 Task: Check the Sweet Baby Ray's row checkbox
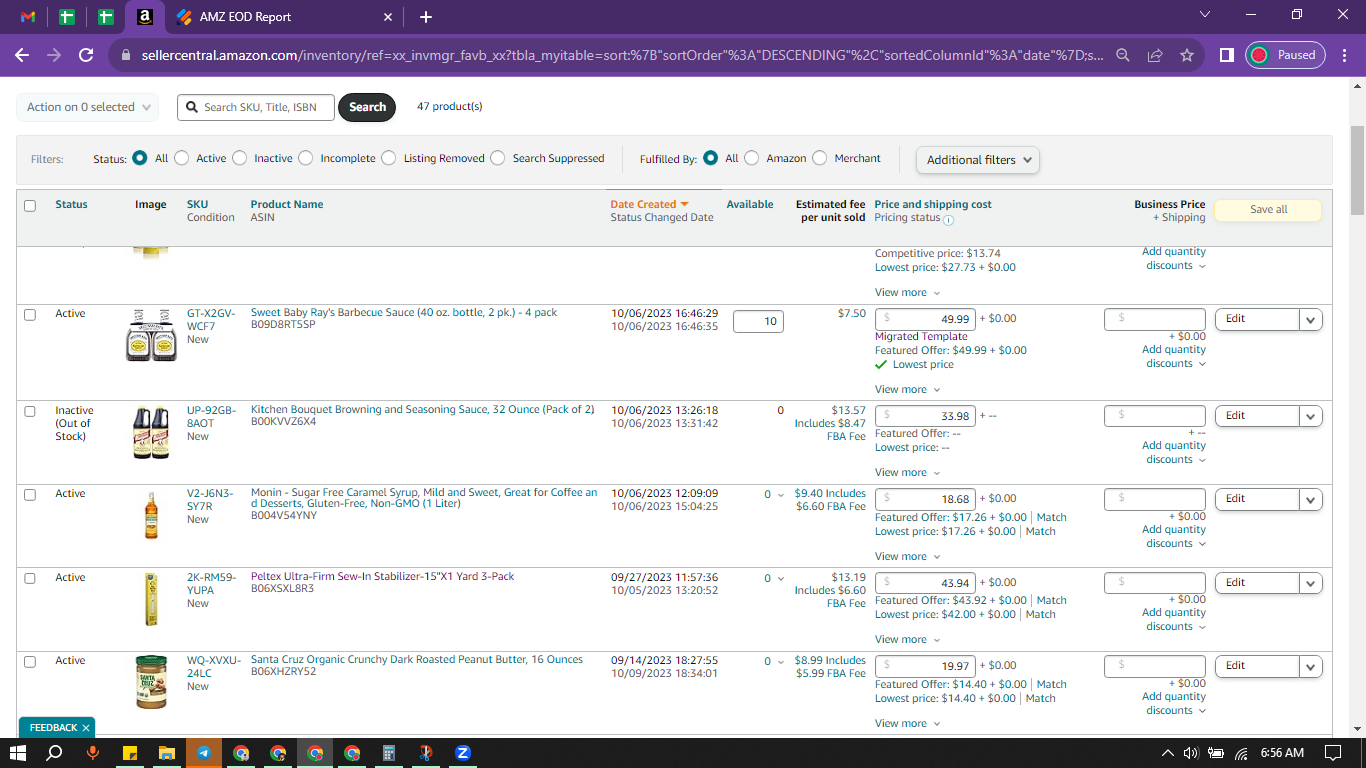[30, 315]
